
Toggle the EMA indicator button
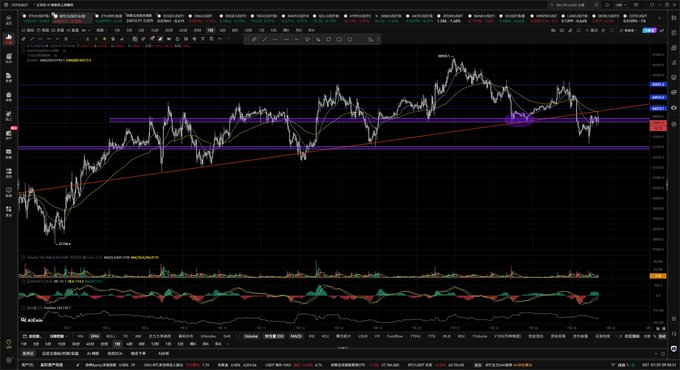95,336
